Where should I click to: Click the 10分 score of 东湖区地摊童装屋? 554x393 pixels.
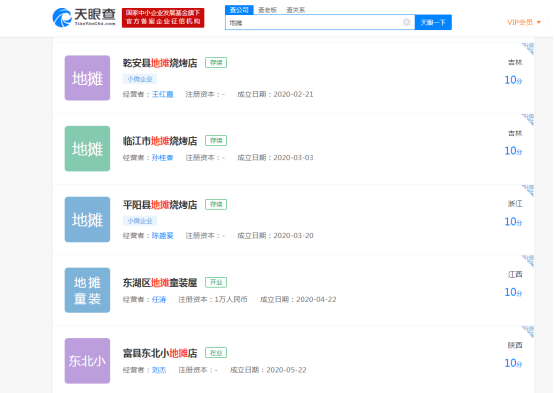tap(513, 292)
